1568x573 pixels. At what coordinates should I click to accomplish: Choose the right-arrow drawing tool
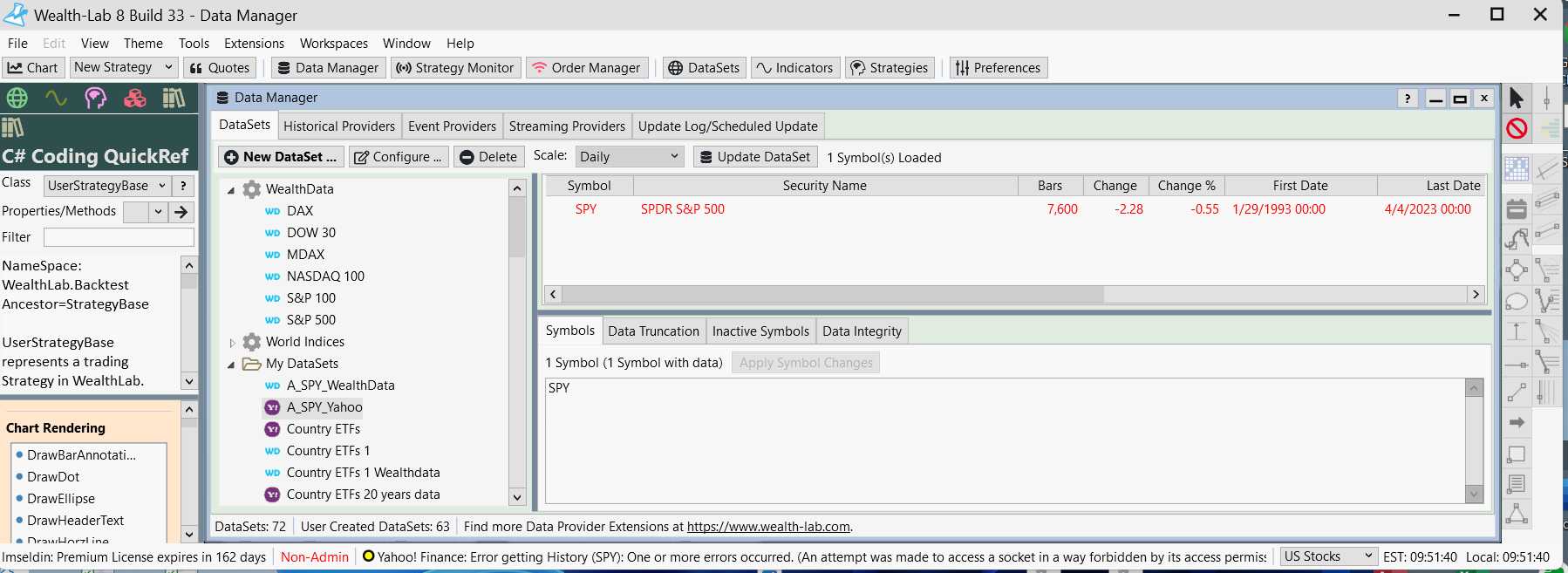tap(1517, 422)
